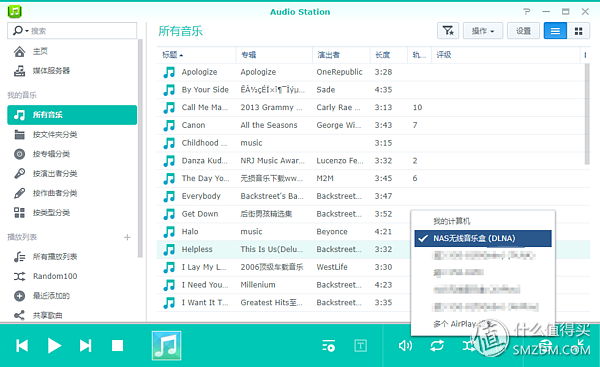This screenshot has width=600, height=367.
Task: Select the Halo song by Beyonce
Action: (283, 232)
